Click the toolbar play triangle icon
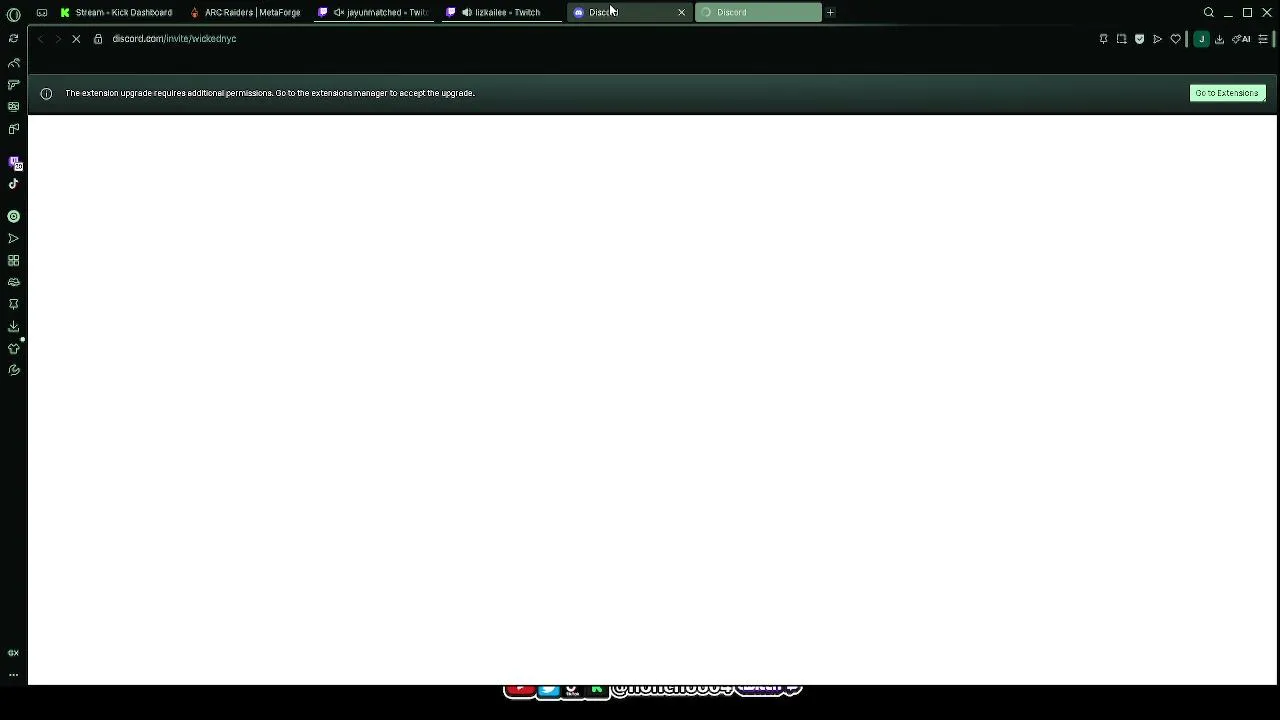 [1157, 39]
